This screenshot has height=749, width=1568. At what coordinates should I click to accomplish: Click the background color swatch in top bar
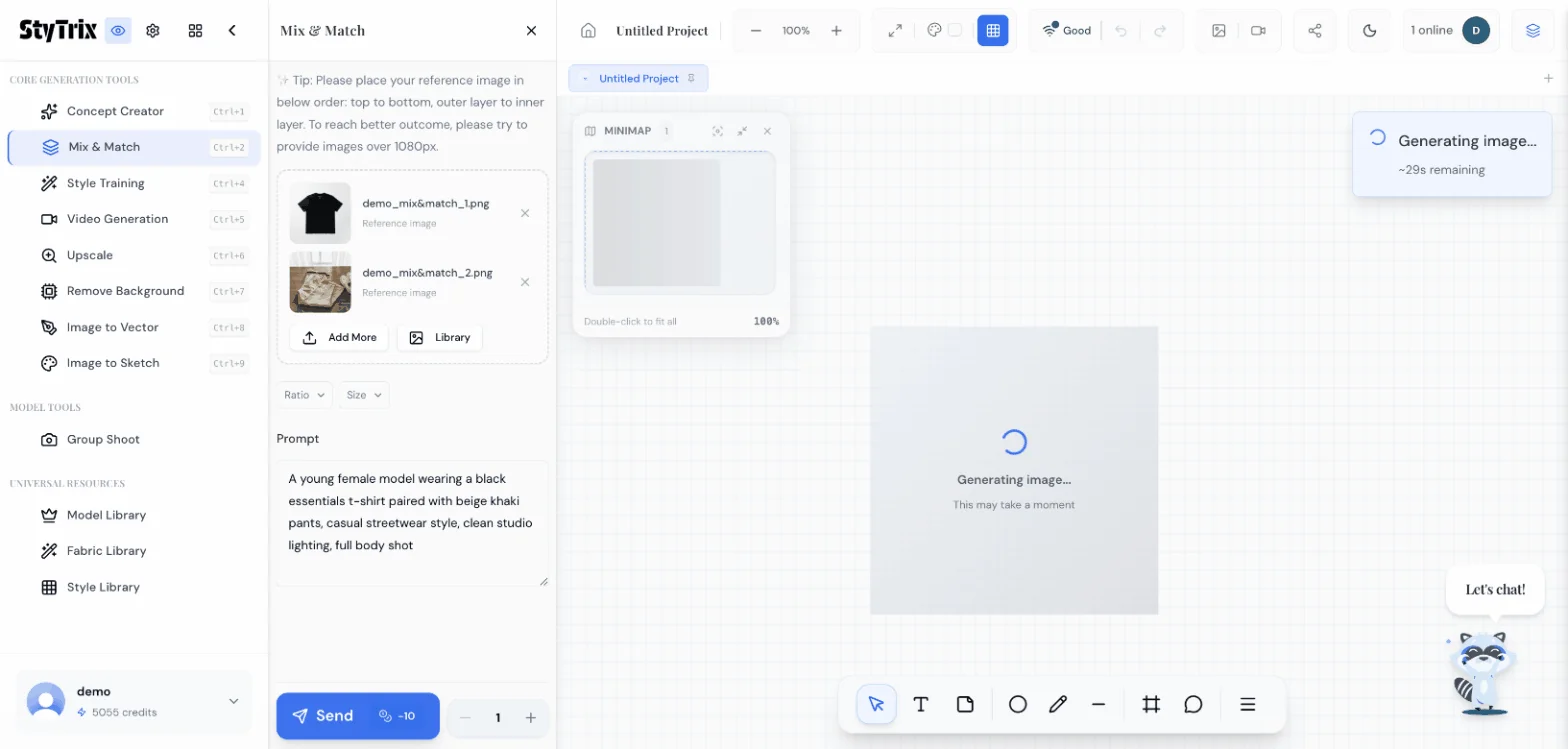pyautogui.click(x=955, y=30)
